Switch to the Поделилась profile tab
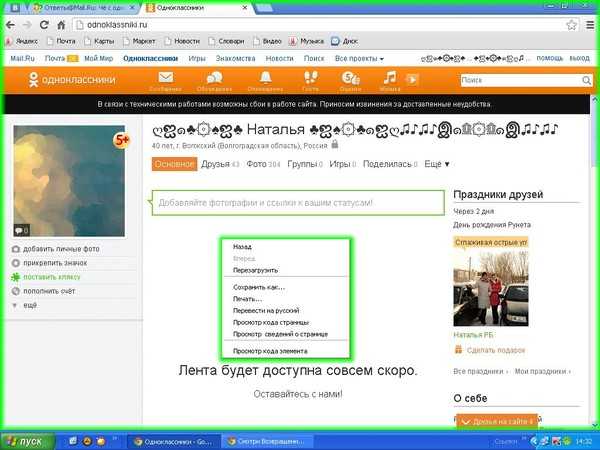The height and width of the screenshot is (450, 600). 390,164
